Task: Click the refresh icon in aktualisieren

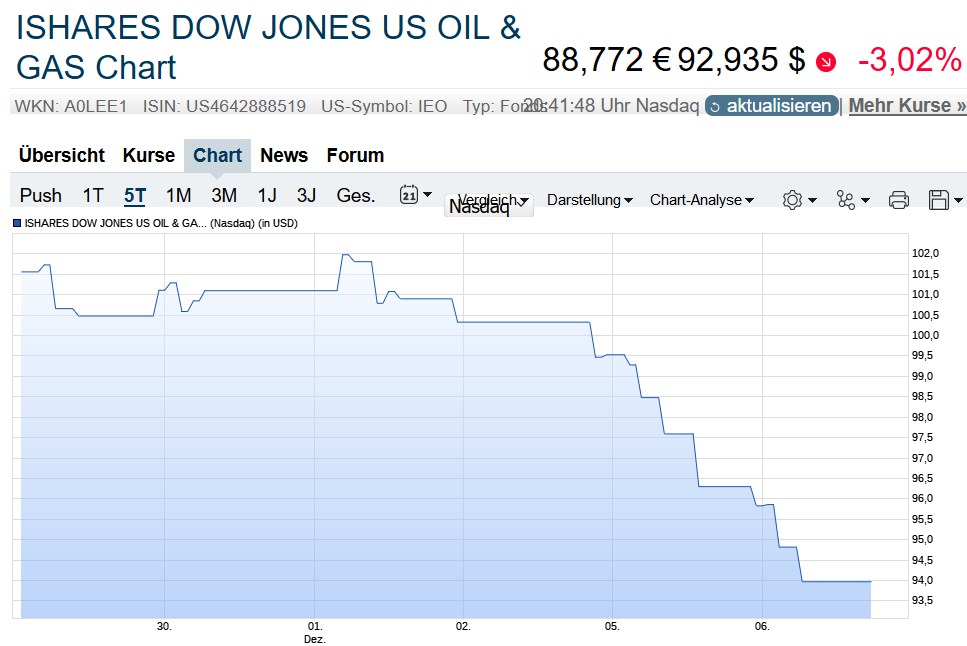Action: (x=715, y=106)
